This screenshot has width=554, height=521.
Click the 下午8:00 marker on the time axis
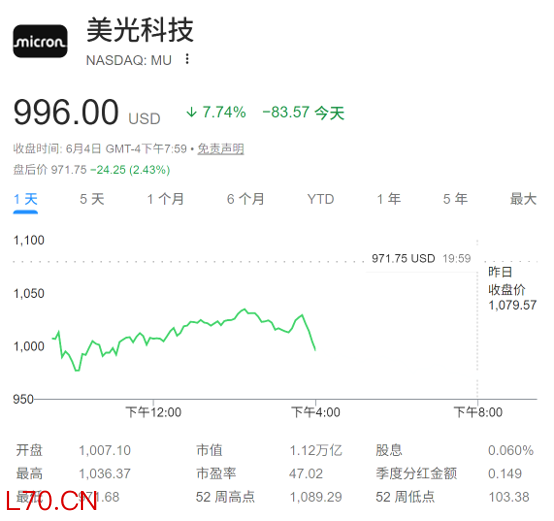pos(478,412)
